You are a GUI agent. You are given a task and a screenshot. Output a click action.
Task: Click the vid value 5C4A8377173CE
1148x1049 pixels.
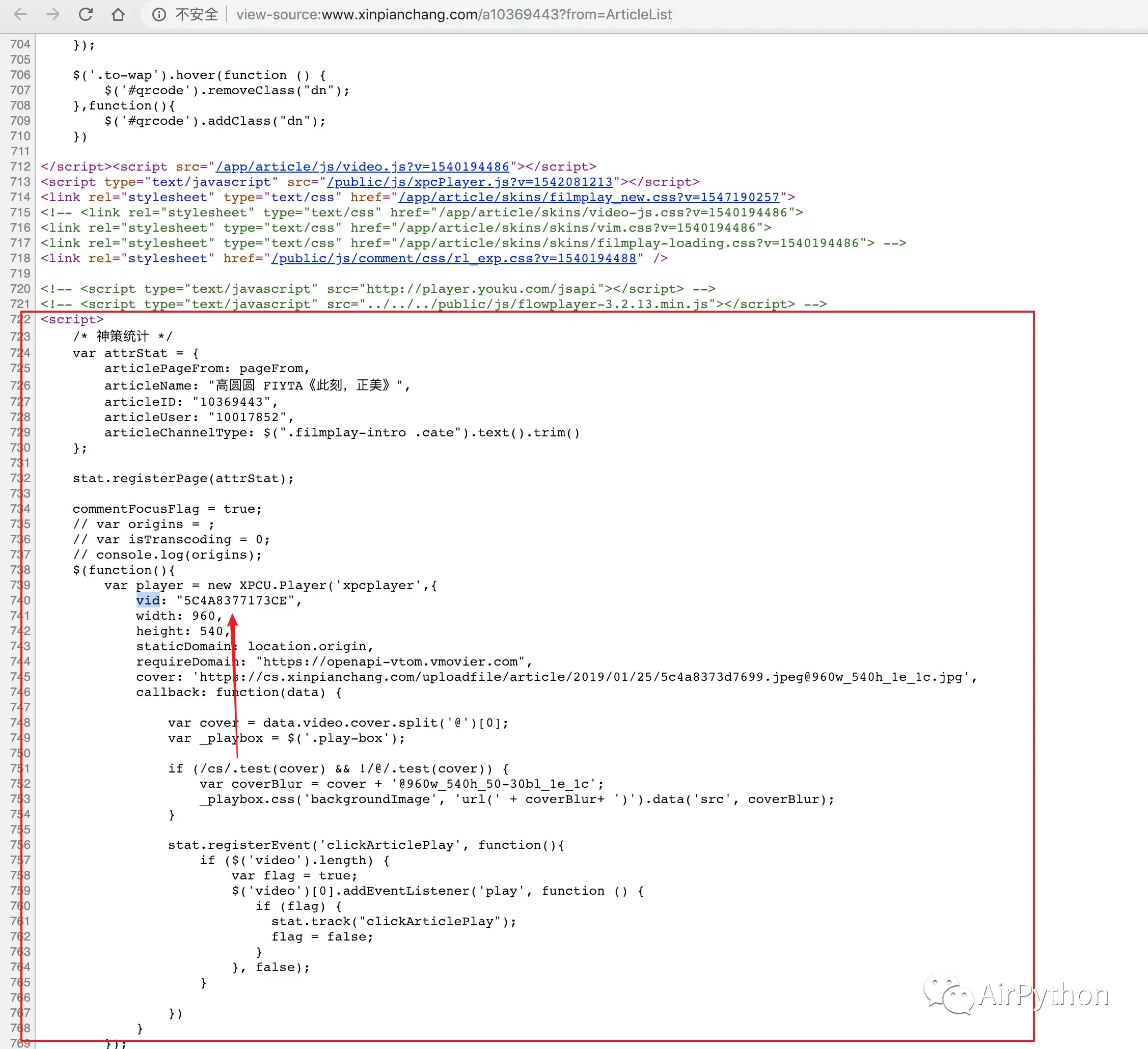click(235, 601)
